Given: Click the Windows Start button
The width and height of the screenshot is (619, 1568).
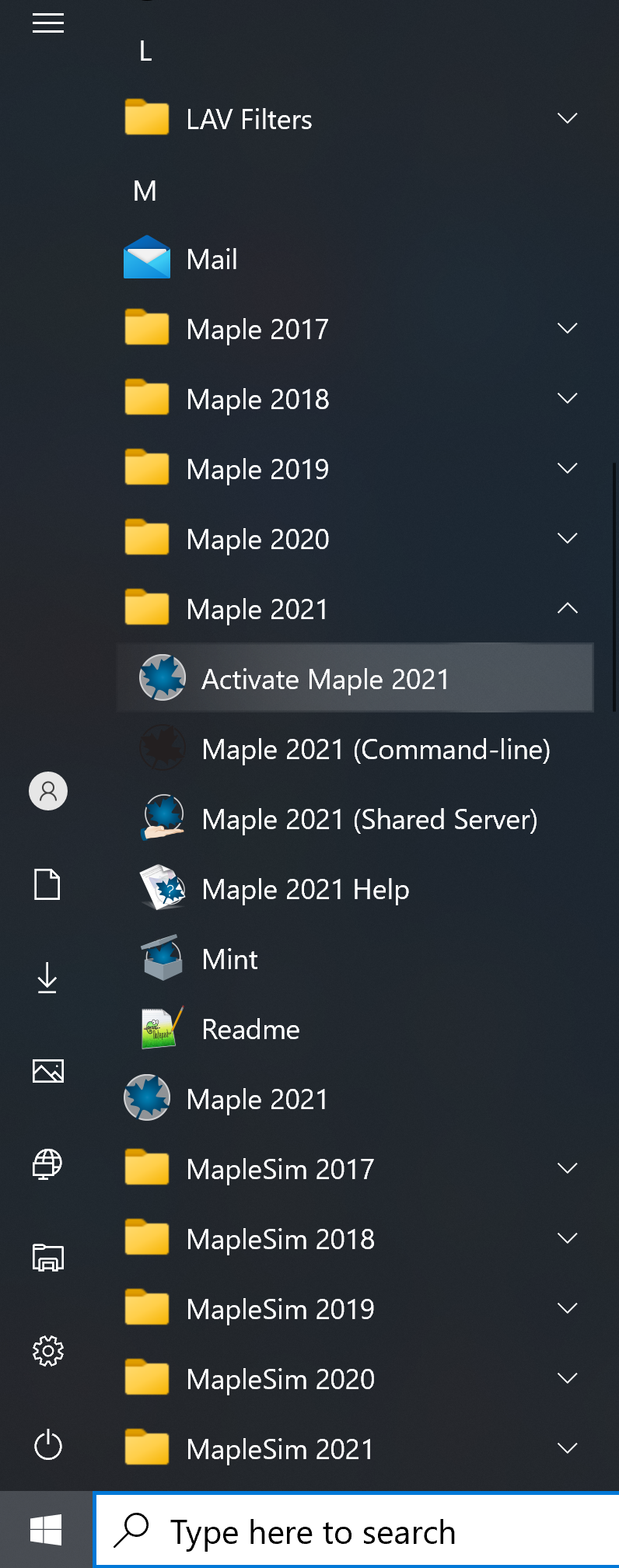Looking at the screenshot, I should coord(46,1530).
